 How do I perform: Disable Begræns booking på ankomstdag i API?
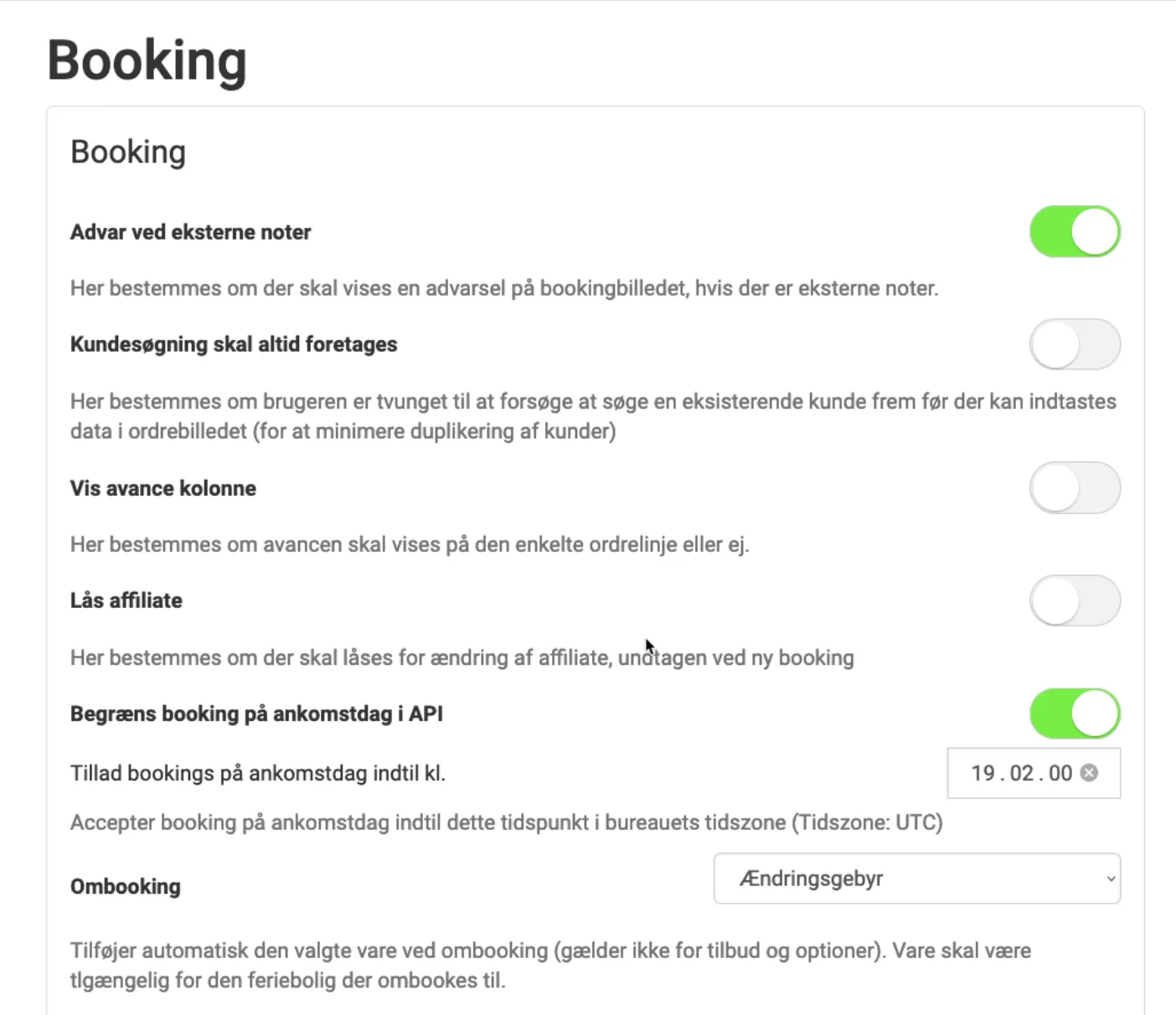pos(1075,714)
